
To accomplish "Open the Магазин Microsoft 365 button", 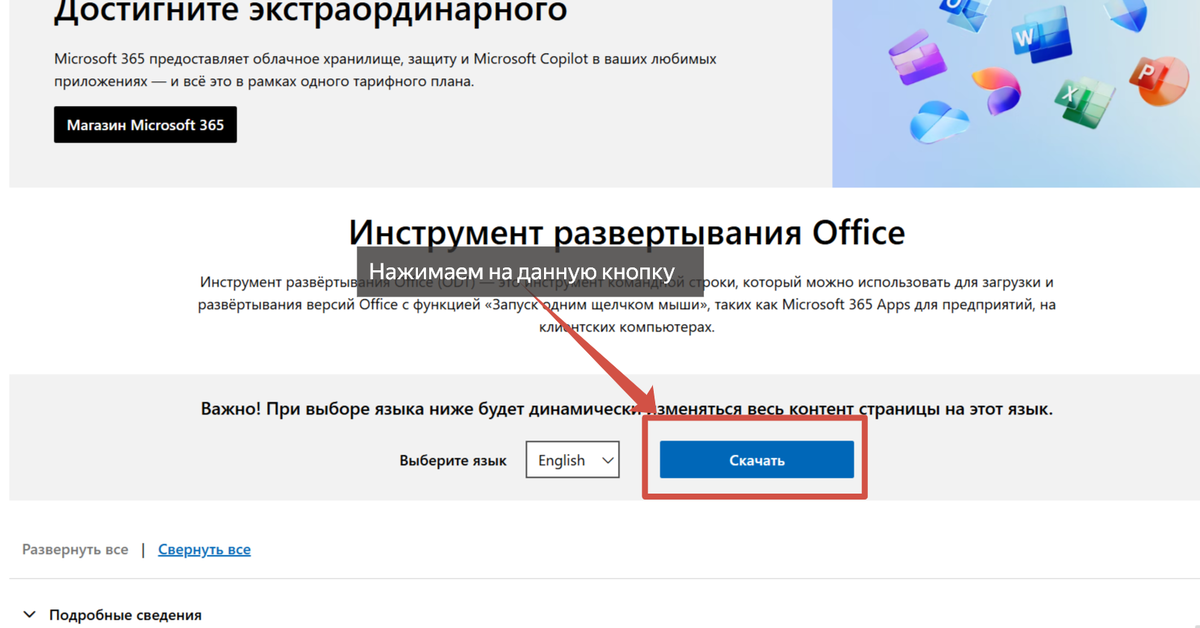I will coord(145,125).
